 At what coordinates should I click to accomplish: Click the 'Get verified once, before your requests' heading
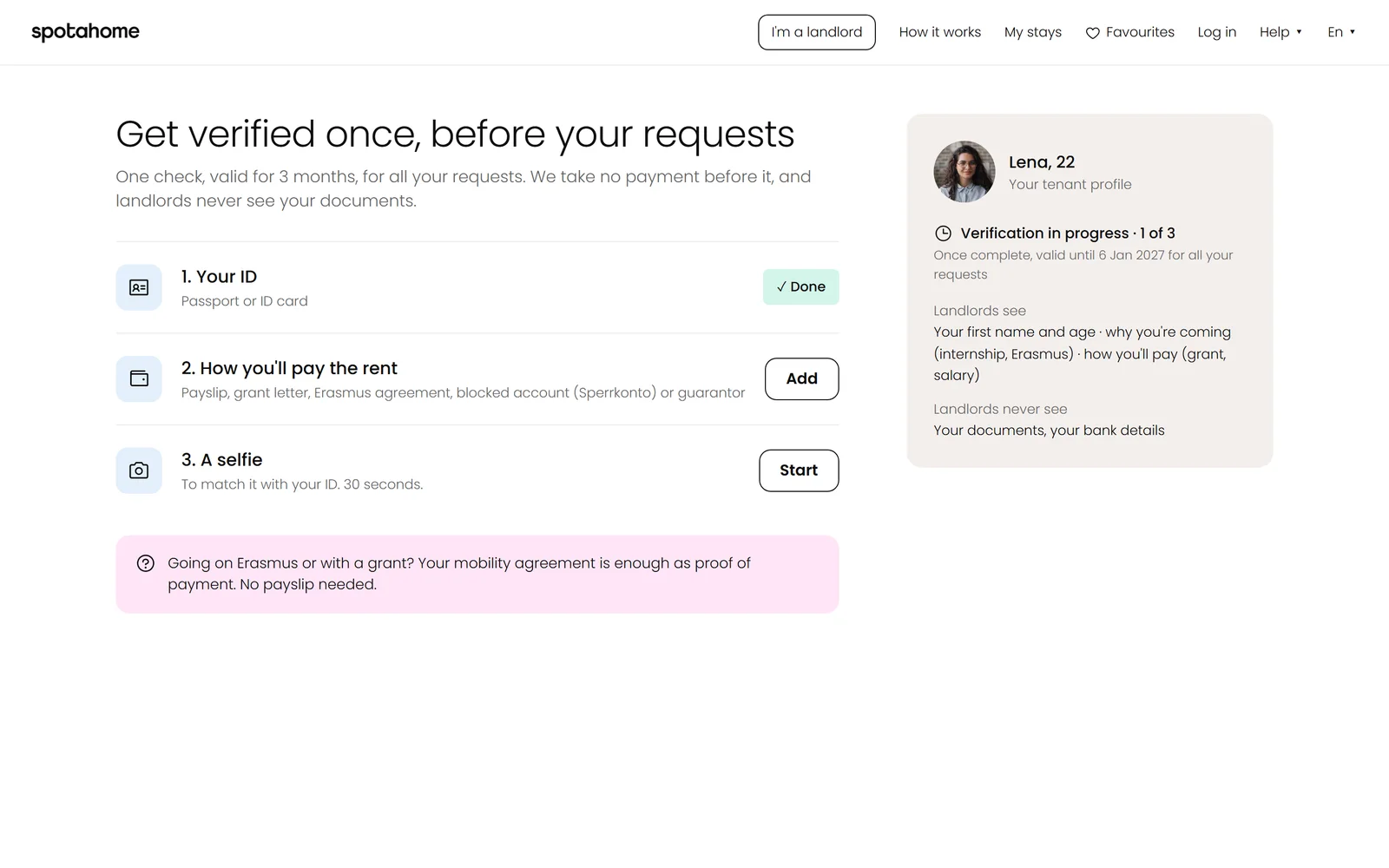455,134
